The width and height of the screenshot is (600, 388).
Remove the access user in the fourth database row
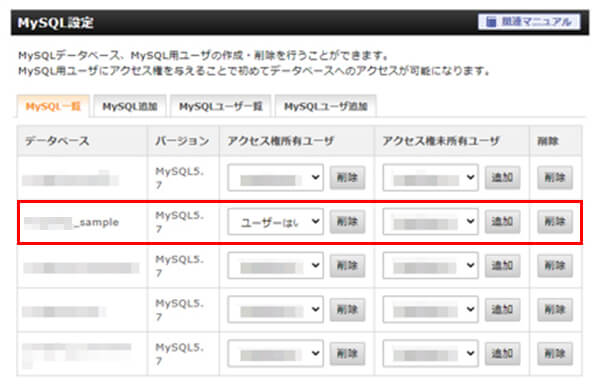click(x=347, y=310)
